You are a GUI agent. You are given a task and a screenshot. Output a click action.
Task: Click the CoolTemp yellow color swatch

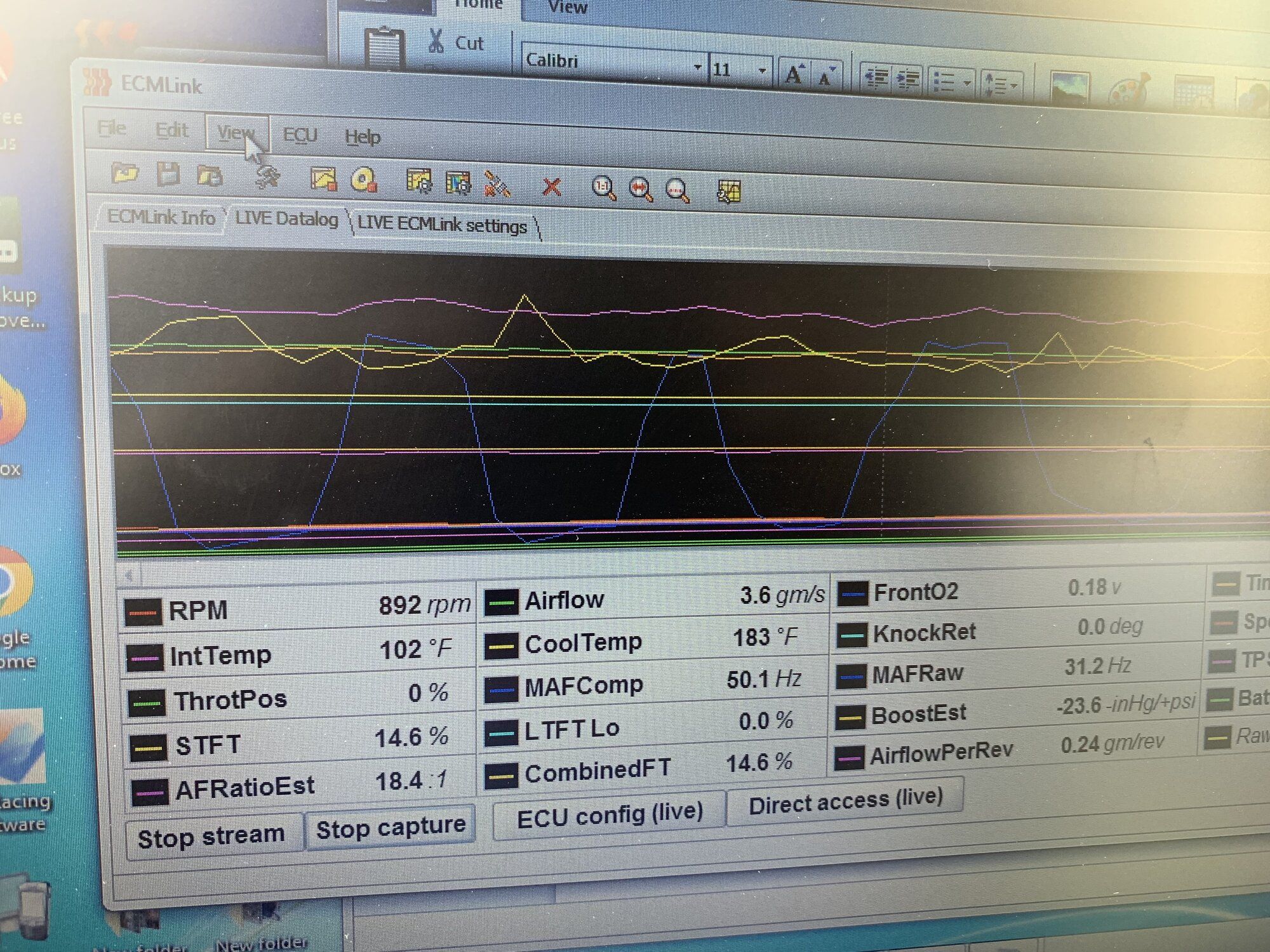point(502,646)
